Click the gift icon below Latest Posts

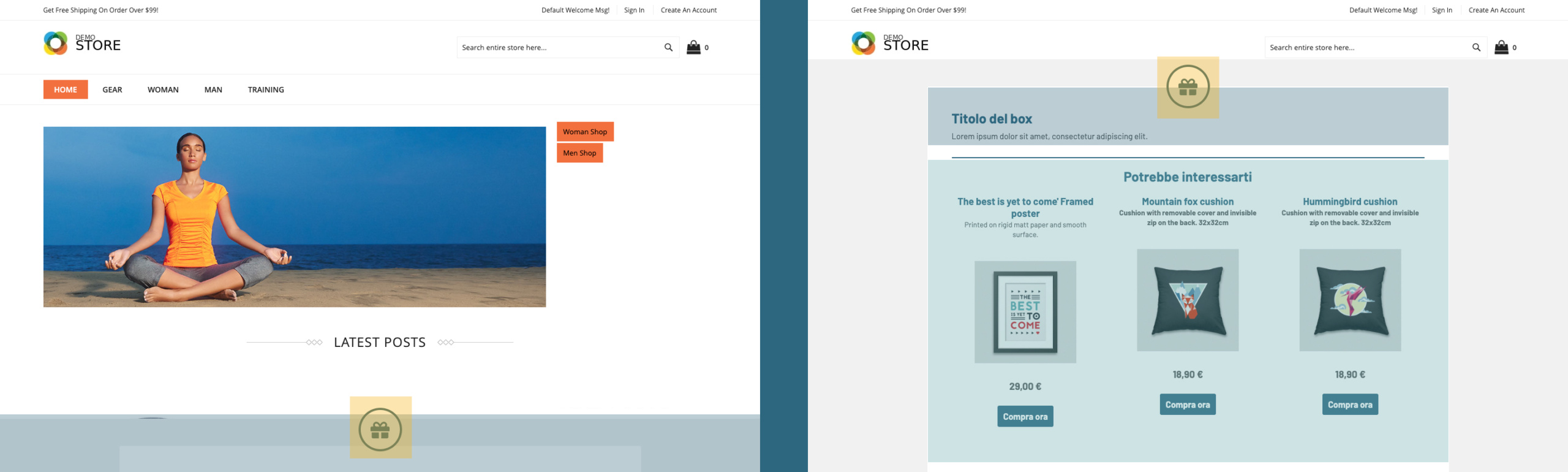click(x=380, y=428)
